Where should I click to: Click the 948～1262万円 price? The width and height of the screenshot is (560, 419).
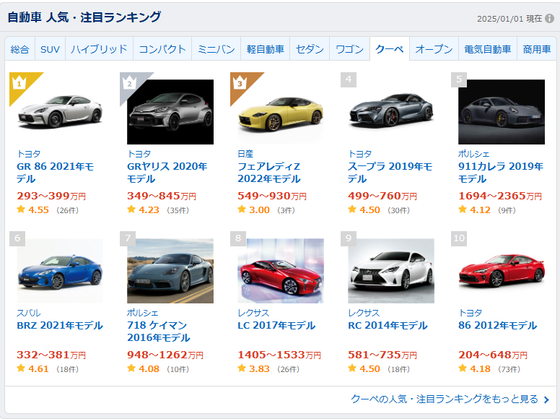(x=165, y=355)
